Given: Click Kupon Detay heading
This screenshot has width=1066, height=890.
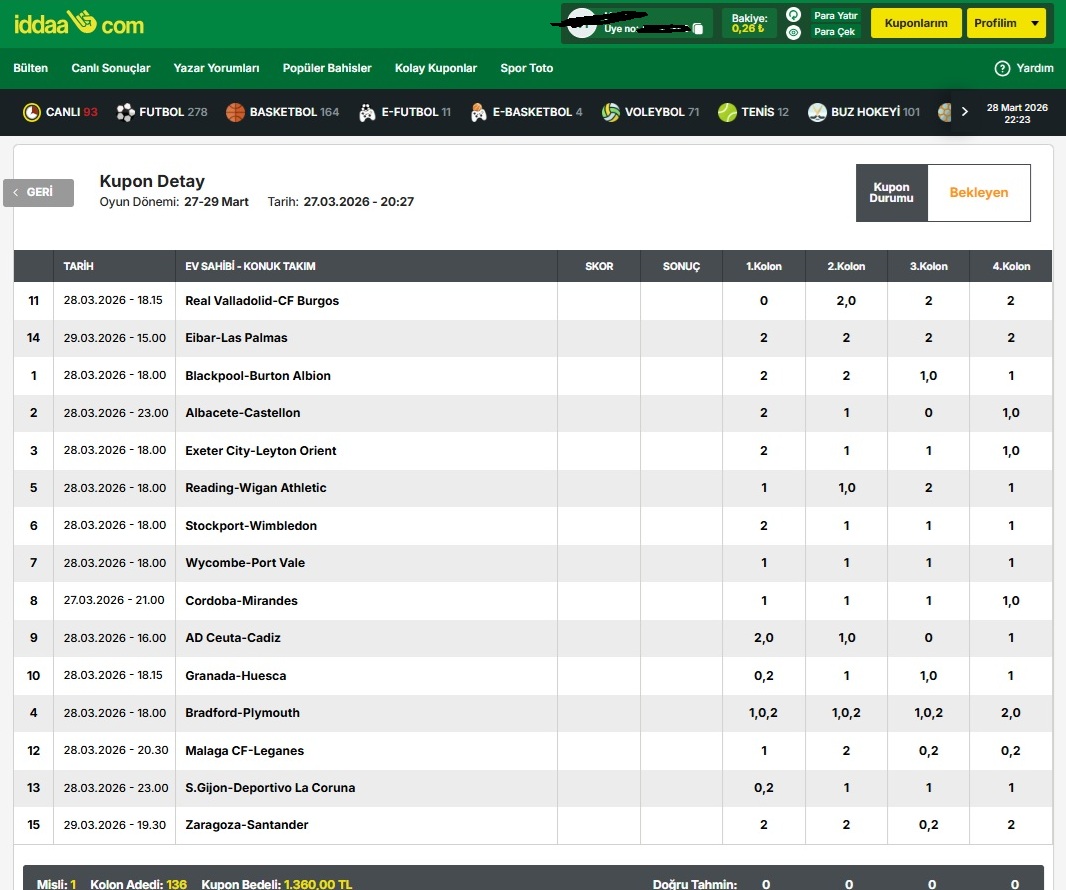Looking at the screenshot, I should [152, 182].
